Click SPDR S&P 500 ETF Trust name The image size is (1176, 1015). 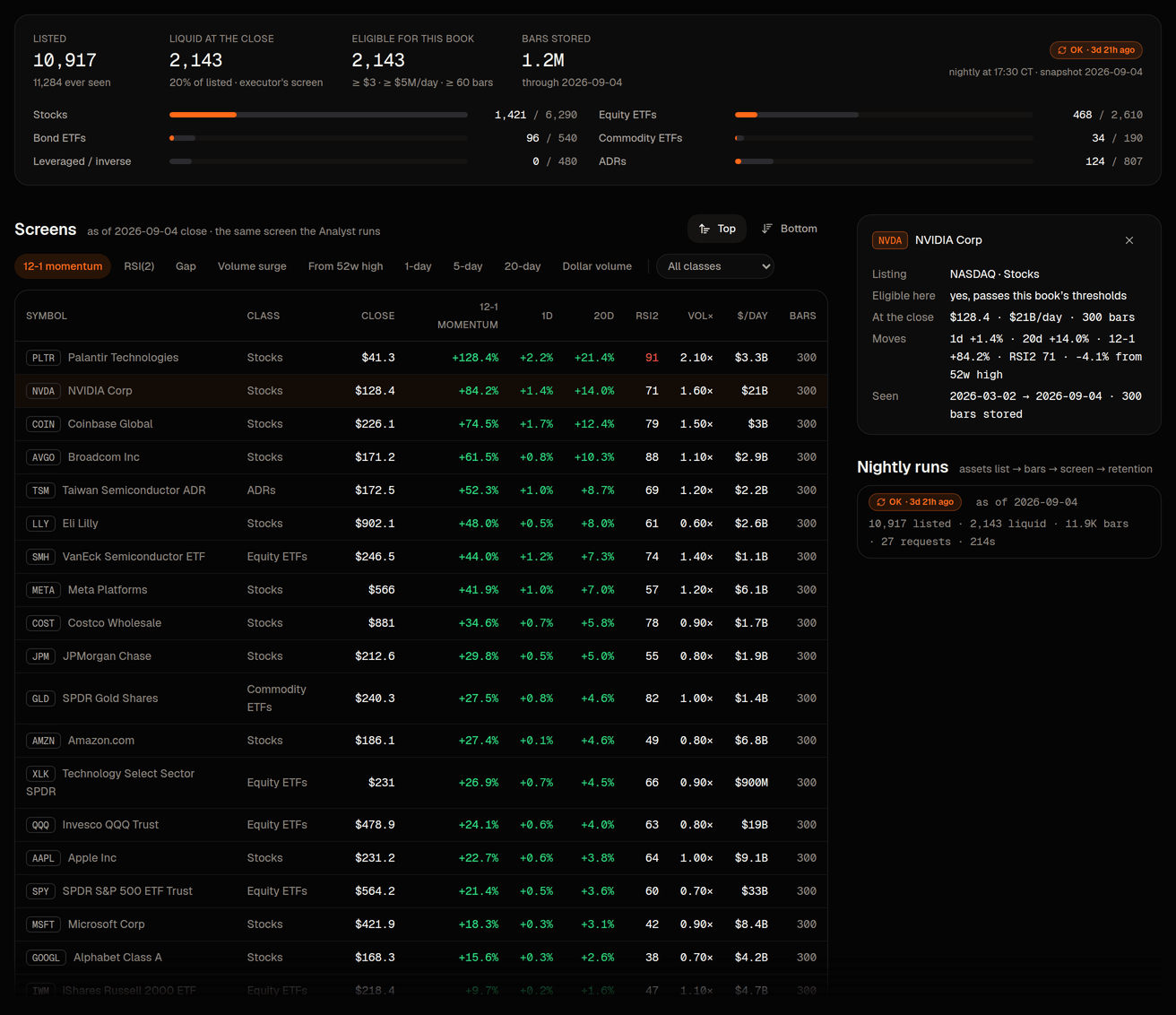tap(127, 891)
